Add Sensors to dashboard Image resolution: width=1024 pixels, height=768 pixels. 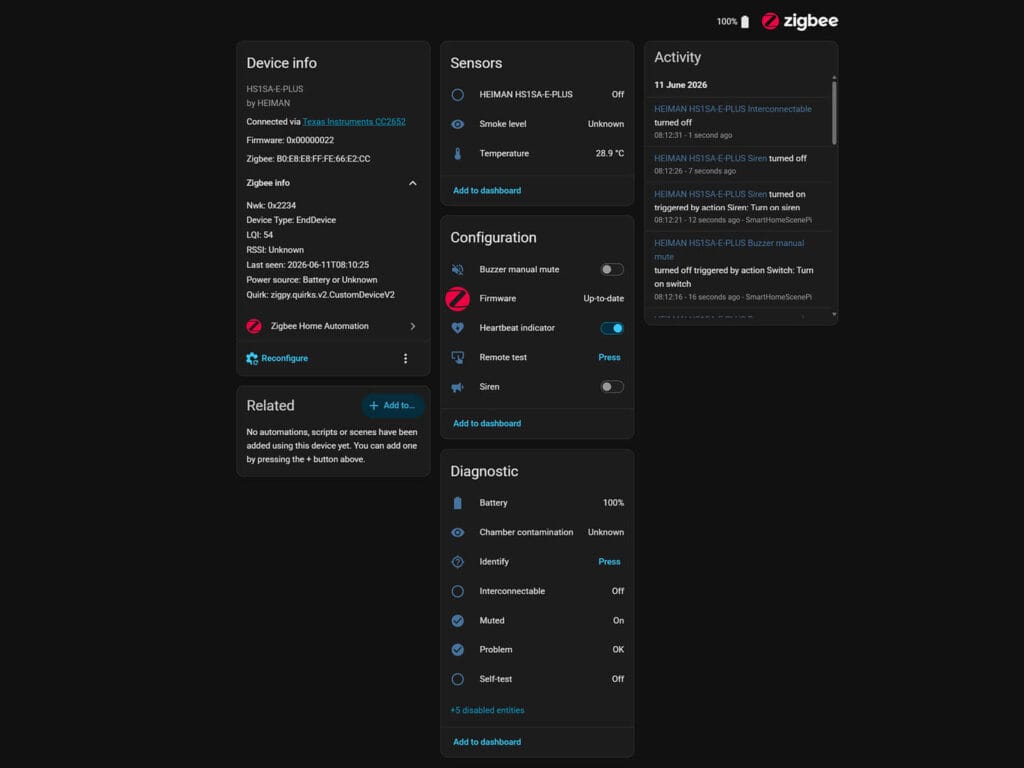pos(487,191)
